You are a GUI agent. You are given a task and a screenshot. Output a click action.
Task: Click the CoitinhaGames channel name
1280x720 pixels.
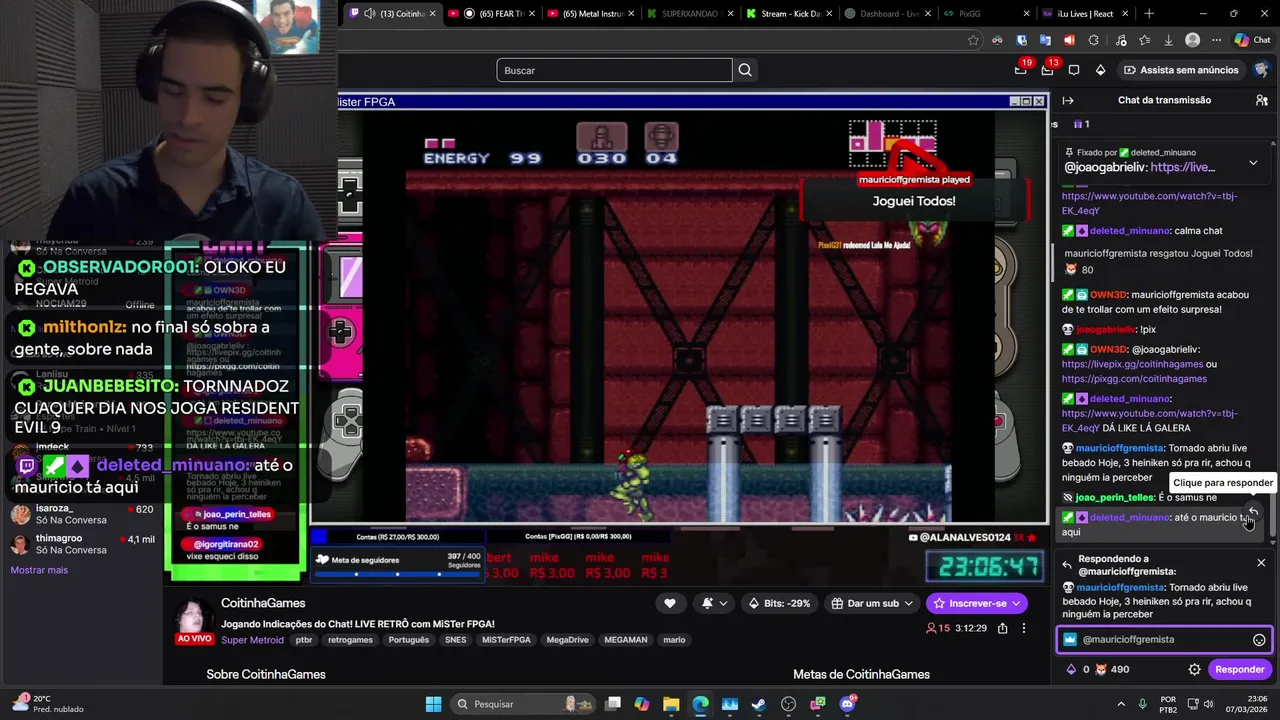[263, 603]
